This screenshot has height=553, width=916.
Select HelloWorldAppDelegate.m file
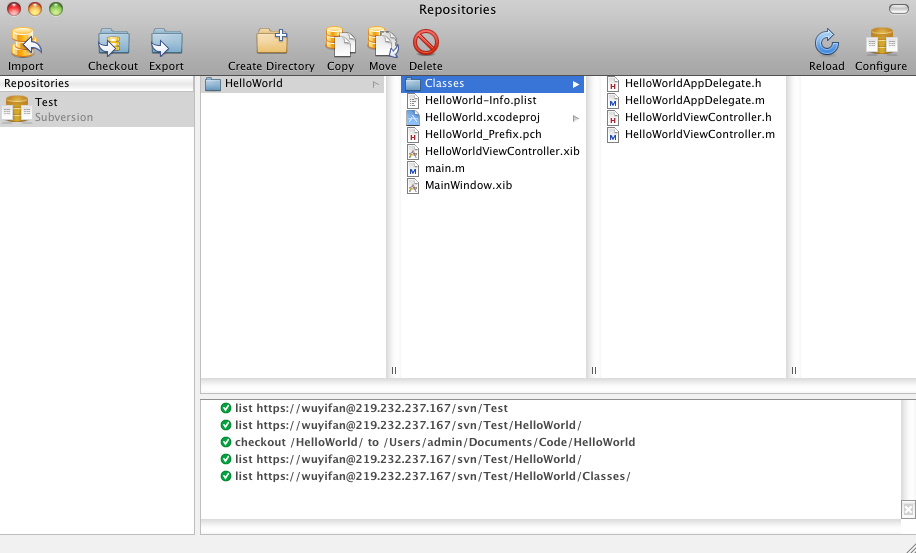tap(693, 100)
